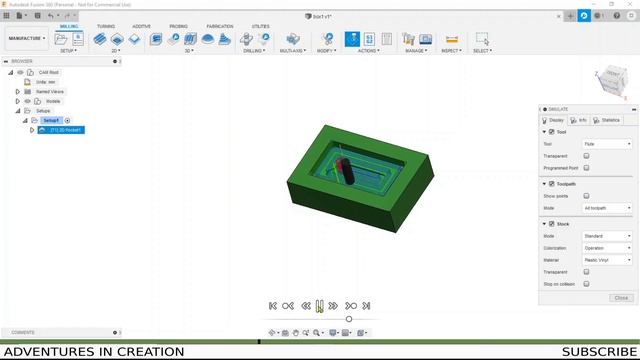
Task: Open Toolpath Mode dropdown showing All toolpath
Action: 607,208
